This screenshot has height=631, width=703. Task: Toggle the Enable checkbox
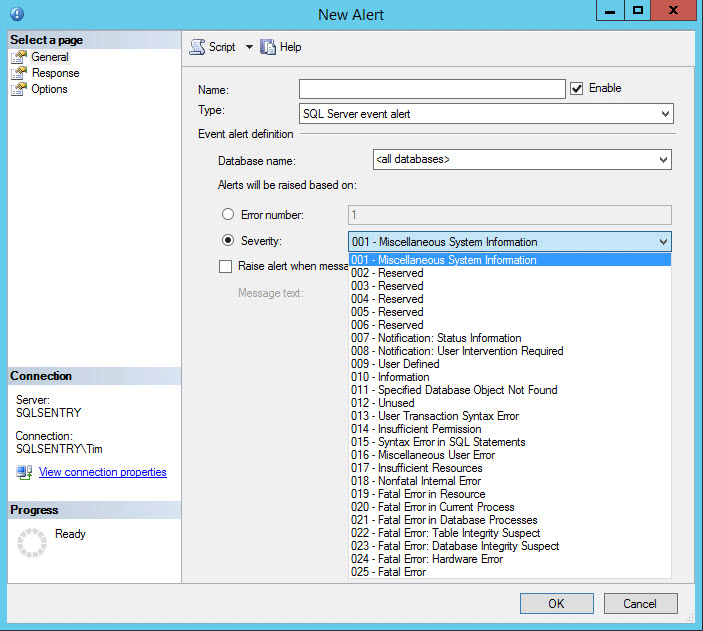(576, 89)
